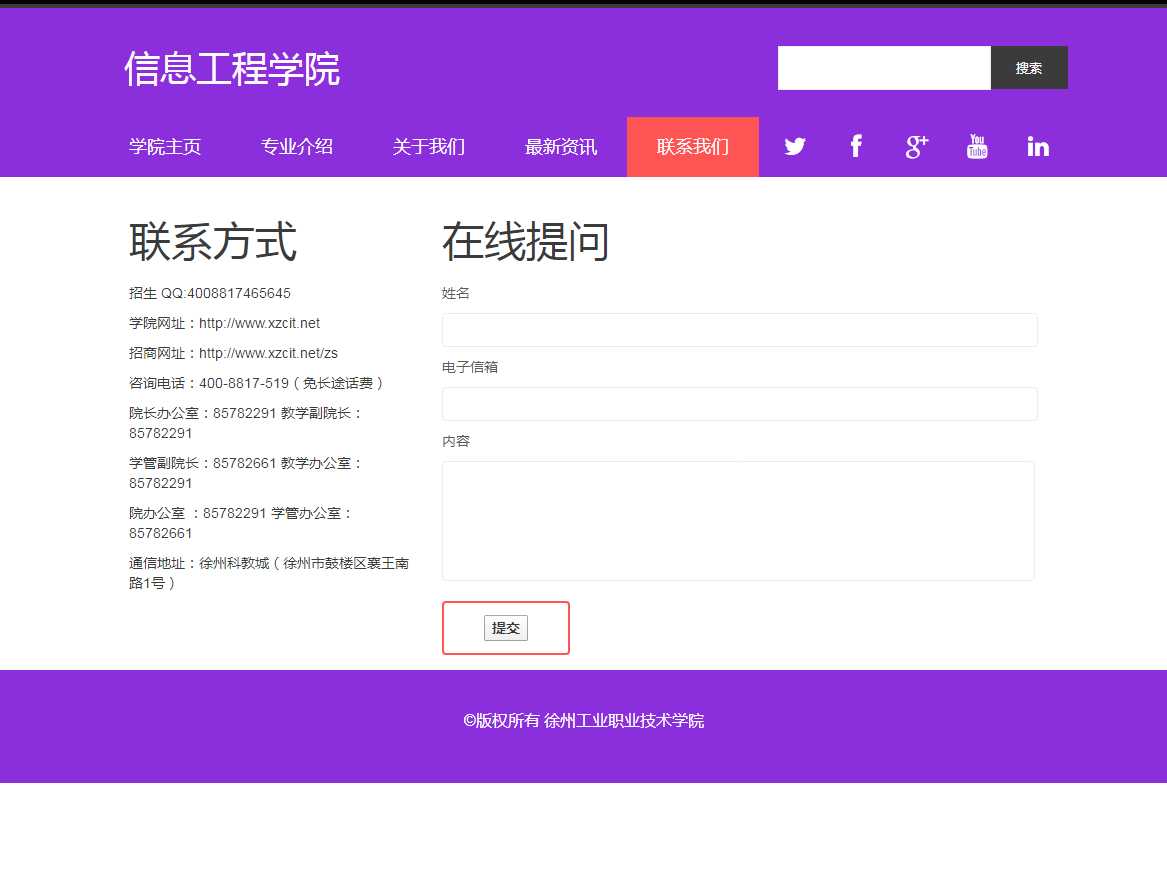Click inside the 内容 message textarea
1167x877 pixels.
point(738,520)
